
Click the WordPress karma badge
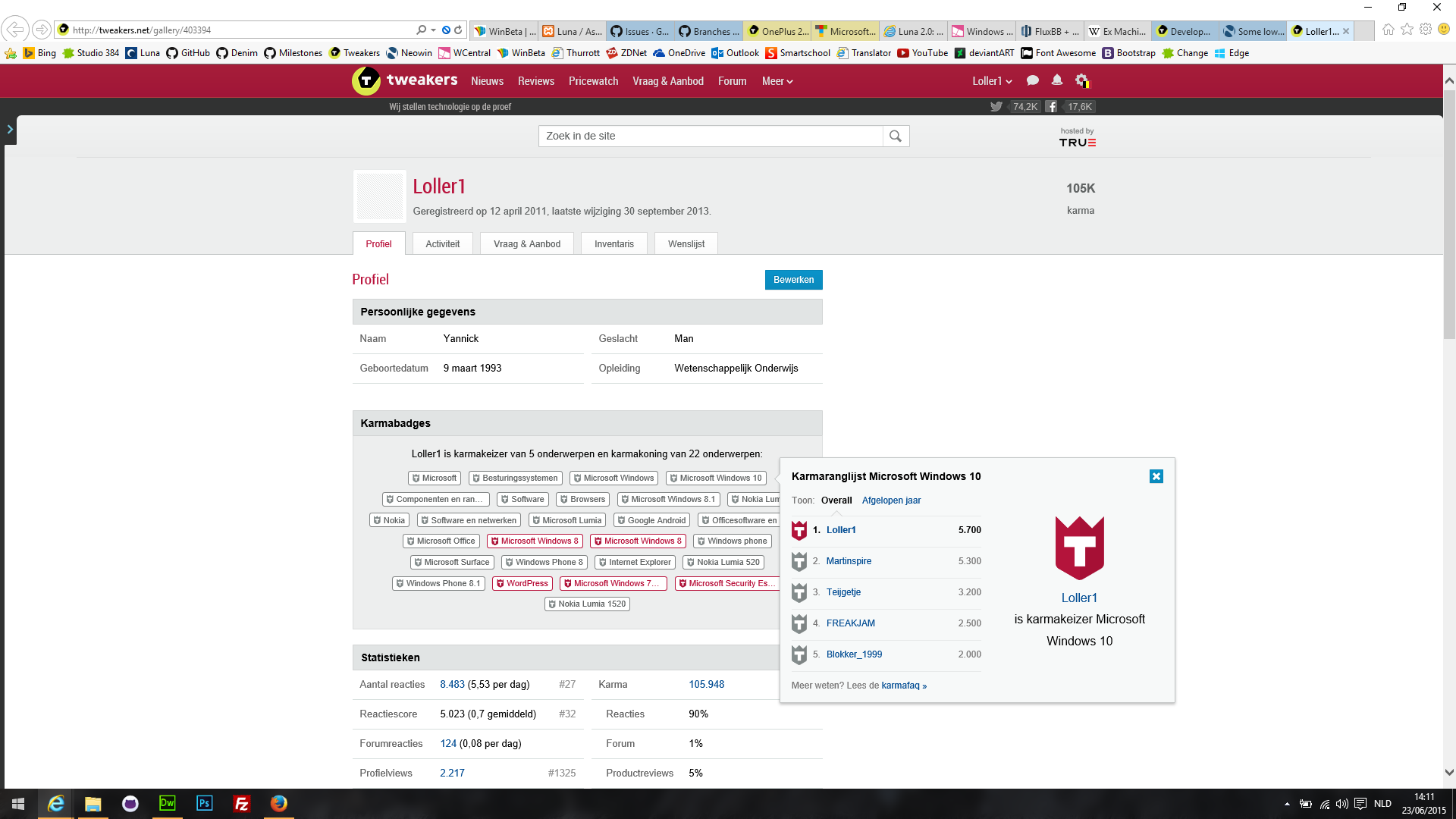pos(522,583)
